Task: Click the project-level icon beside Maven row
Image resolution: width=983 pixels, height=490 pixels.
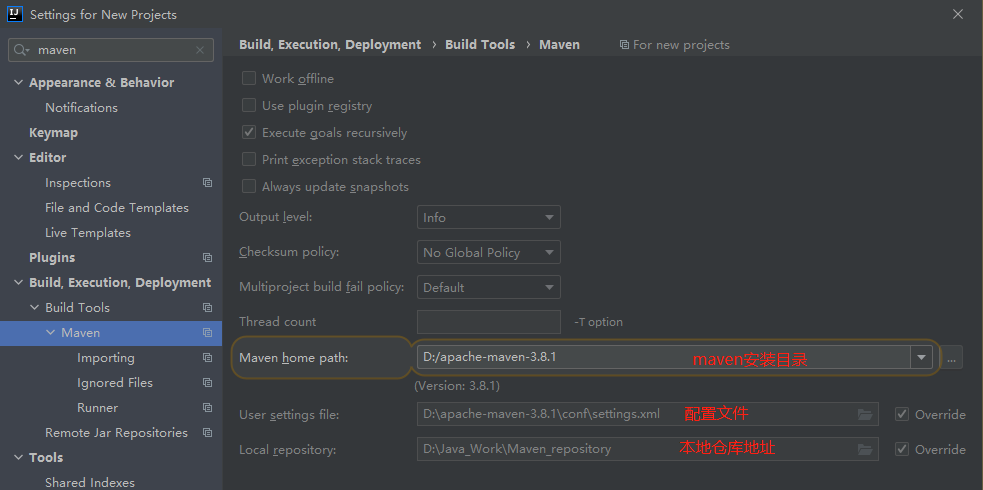Action: point(208,333)
